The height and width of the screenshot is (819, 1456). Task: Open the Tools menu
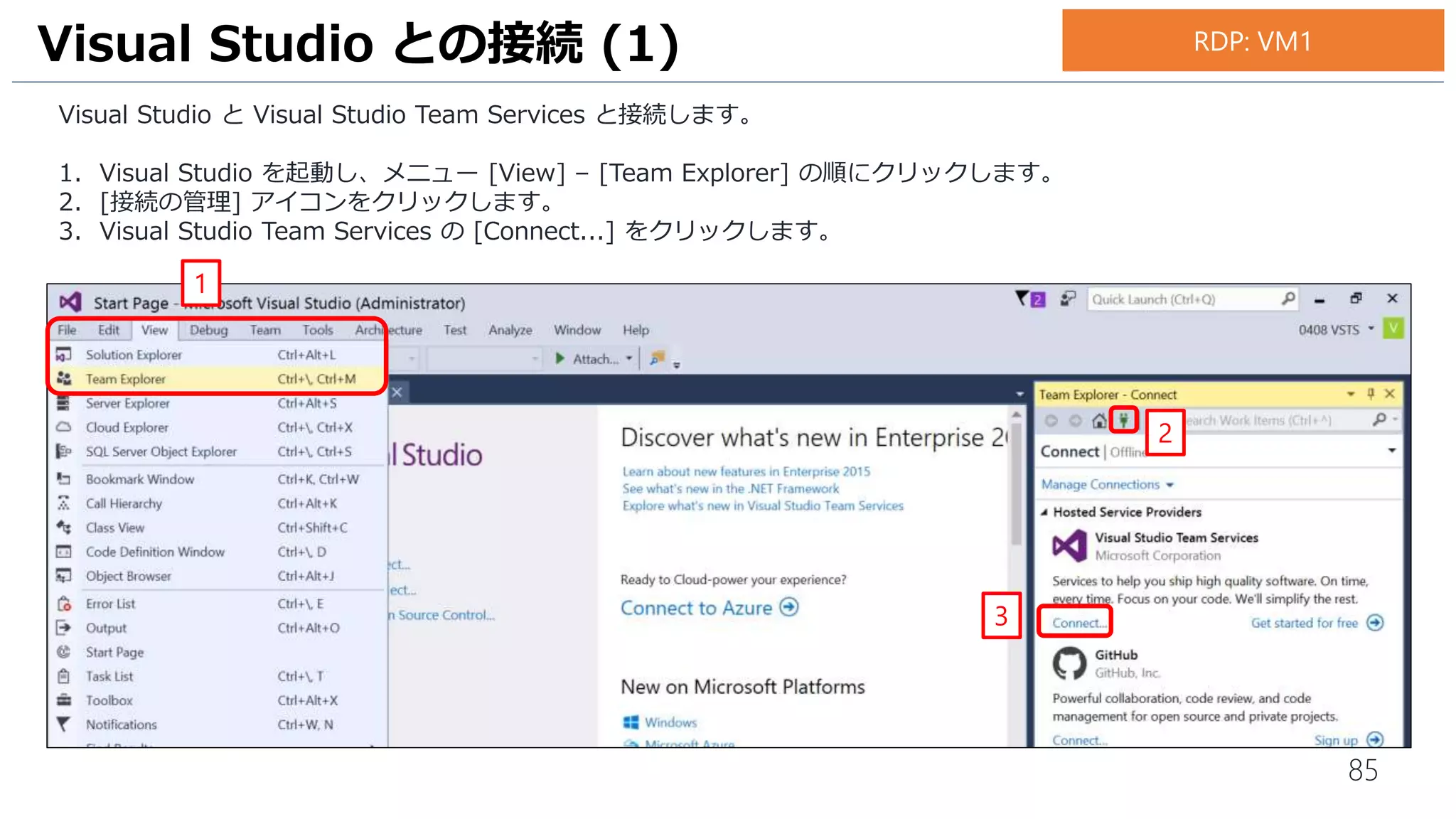(x=317, y=330)
